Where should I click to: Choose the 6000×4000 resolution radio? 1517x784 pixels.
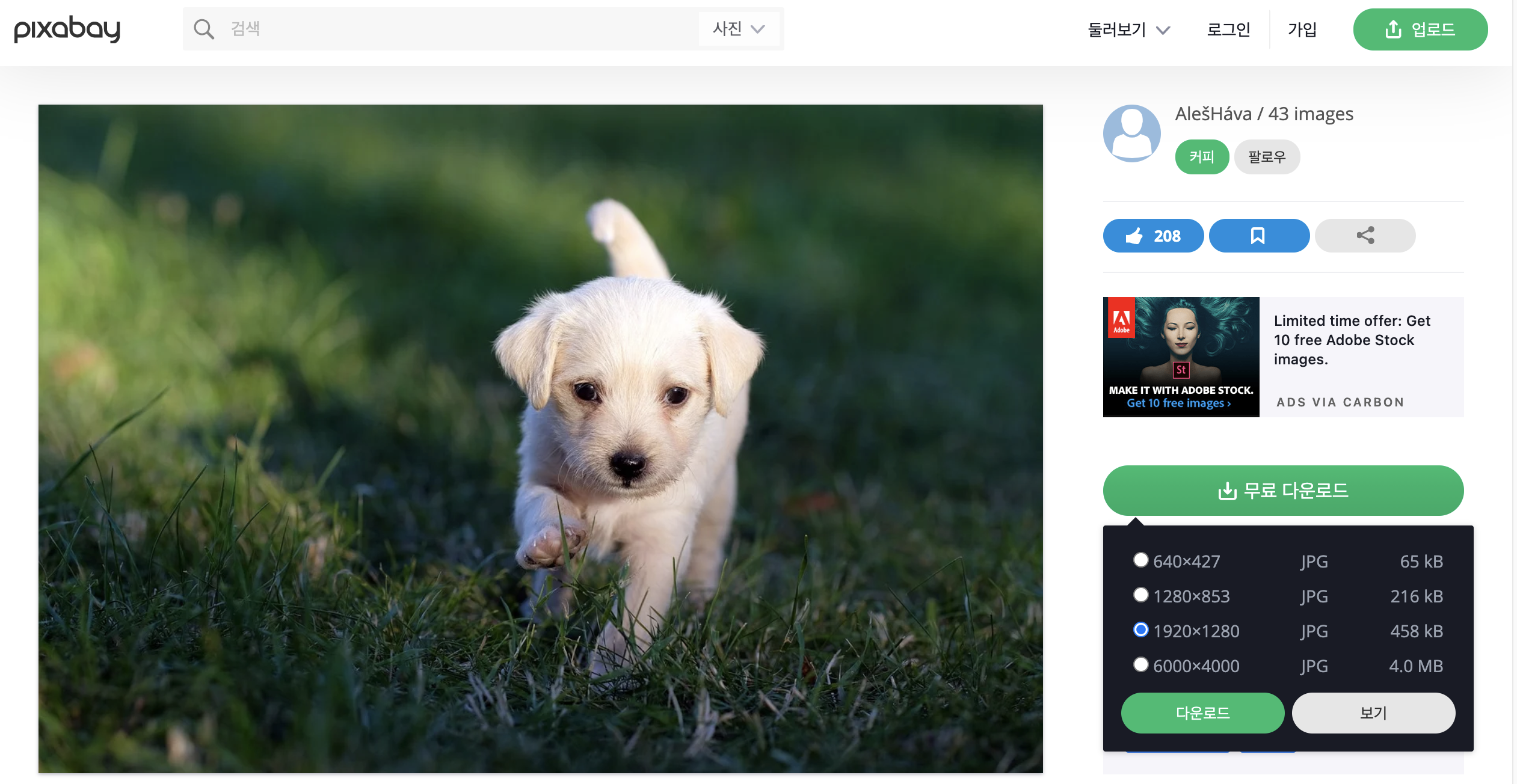pyautogui.click(x=1140, y=665)
